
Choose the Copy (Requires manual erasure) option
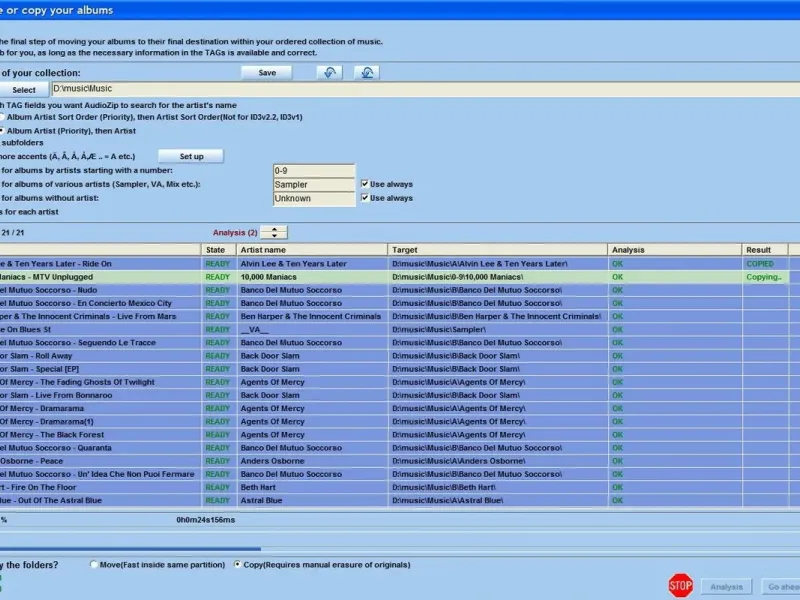pyautogui.click(x=238, y=565)
